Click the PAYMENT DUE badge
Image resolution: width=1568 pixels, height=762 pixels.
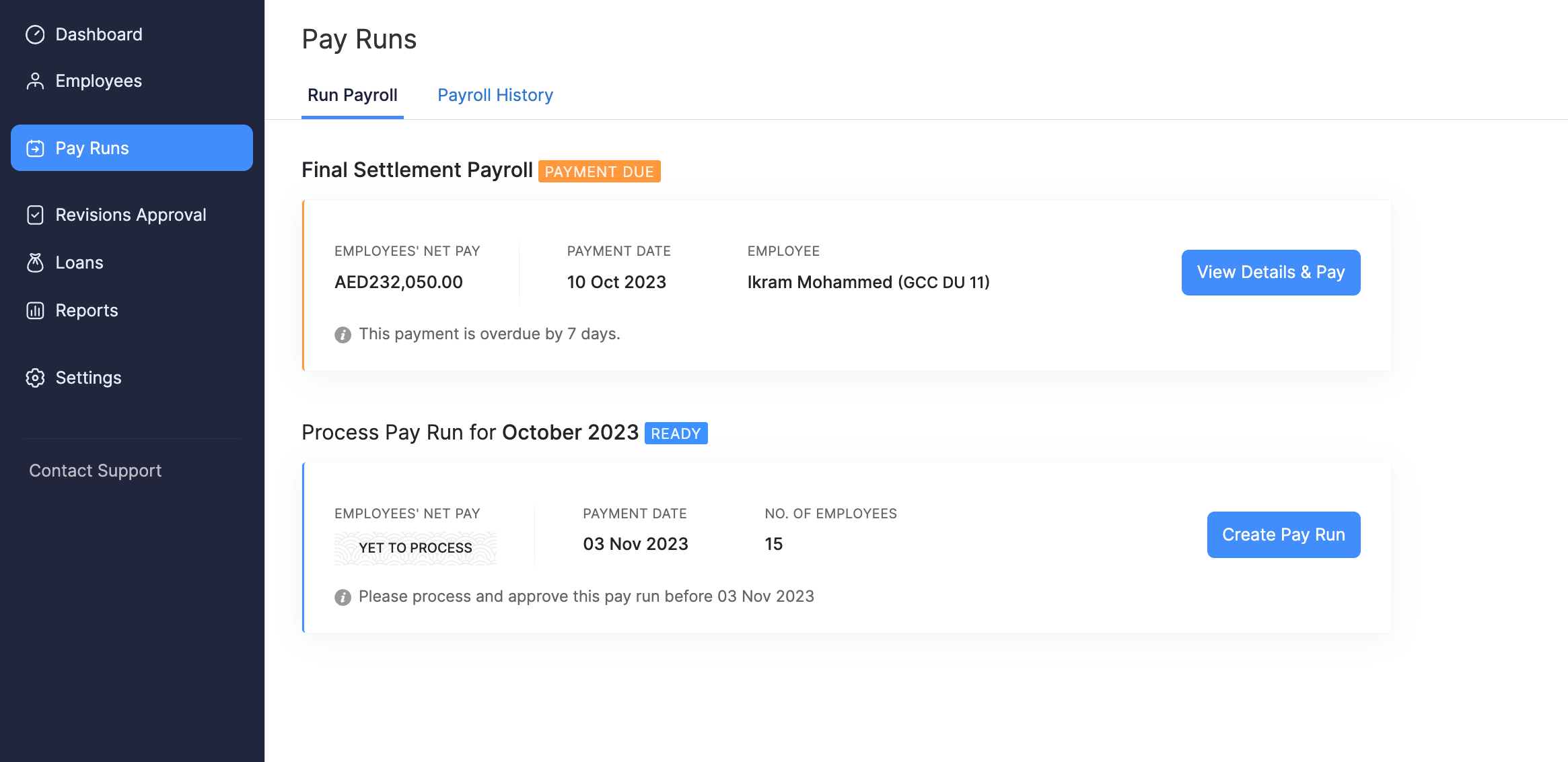[x=599, y=171]
